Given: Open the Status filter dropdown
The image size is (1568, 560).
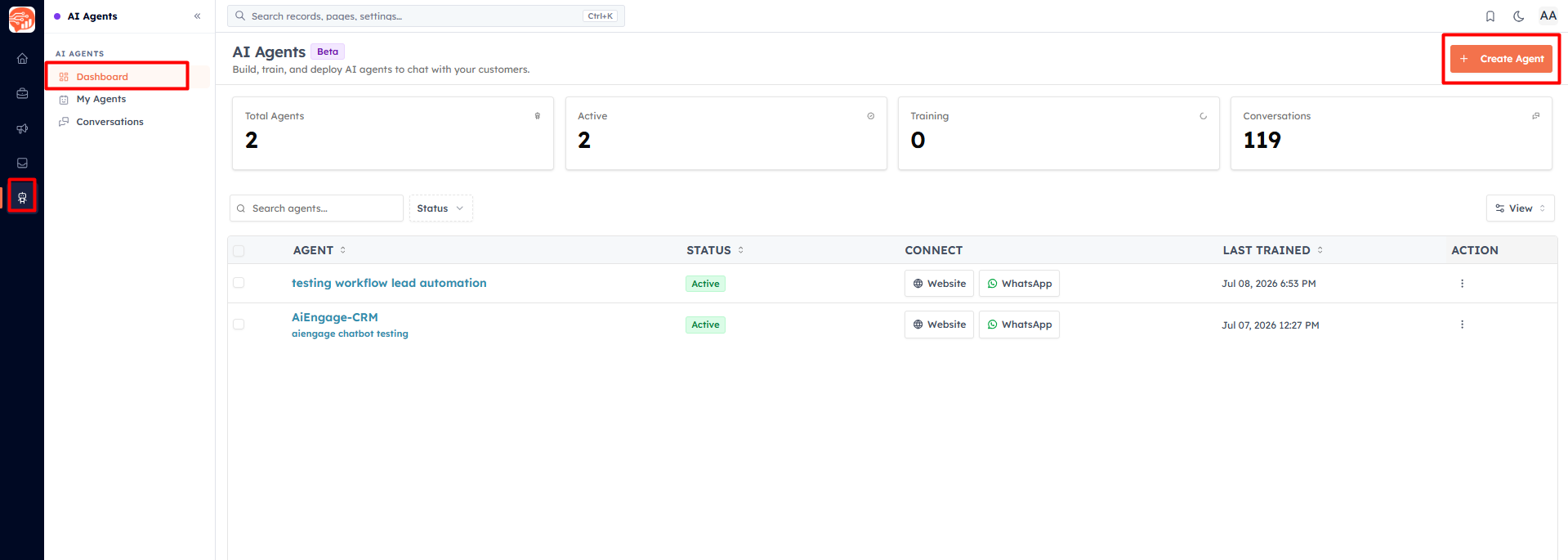Looking at the screenshot, I should 440,208.
